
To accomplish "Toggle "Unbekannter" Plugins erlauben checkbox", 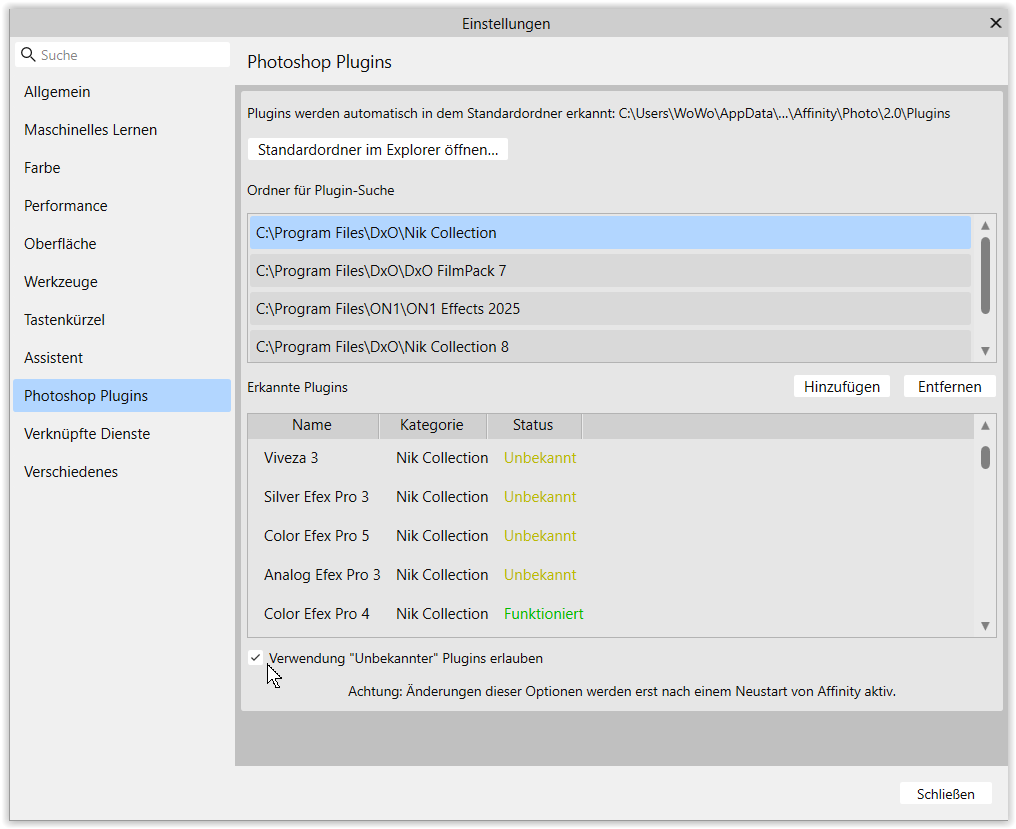I will (x=256, y=658).
